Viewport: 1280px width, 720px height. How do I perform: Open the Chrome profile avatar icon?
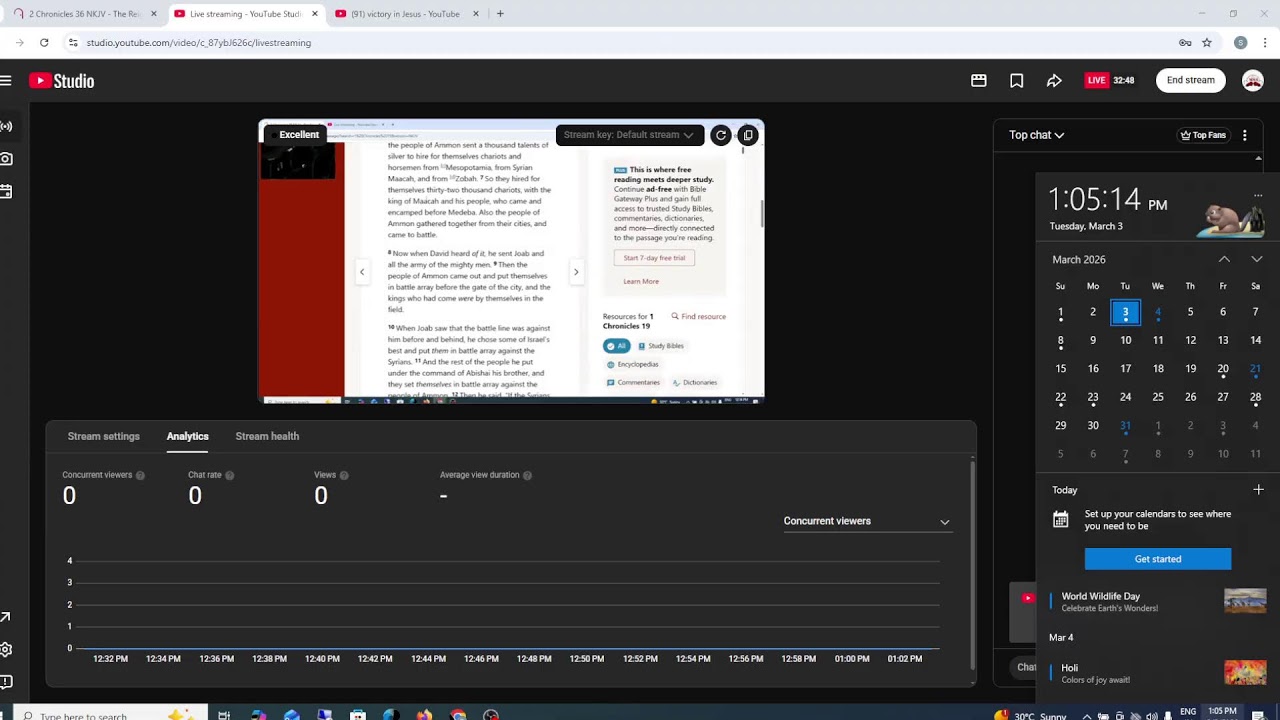(1240, 43)
